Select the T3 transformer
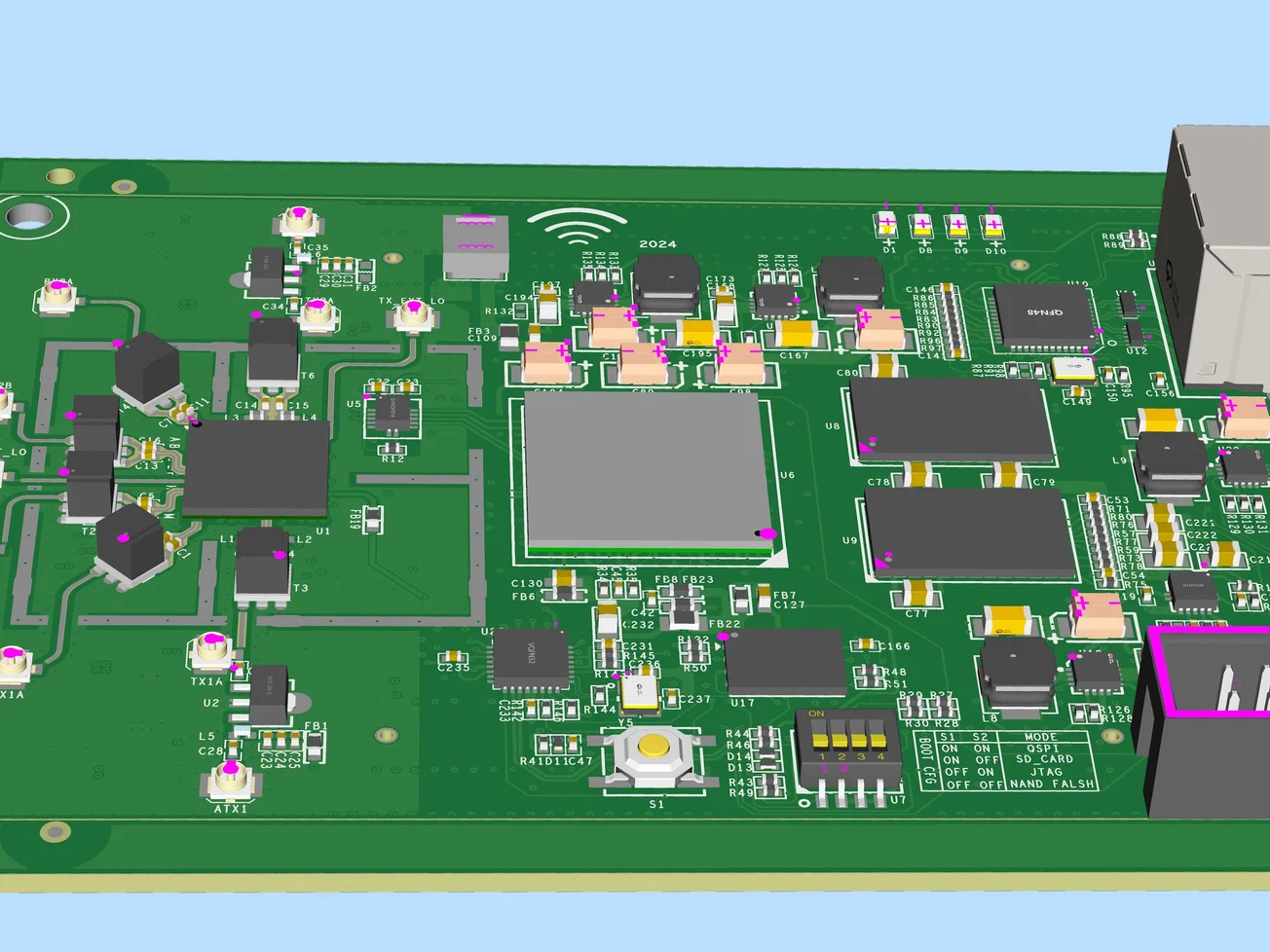This screenshot has width=1270, height=952. coord(263,568)
